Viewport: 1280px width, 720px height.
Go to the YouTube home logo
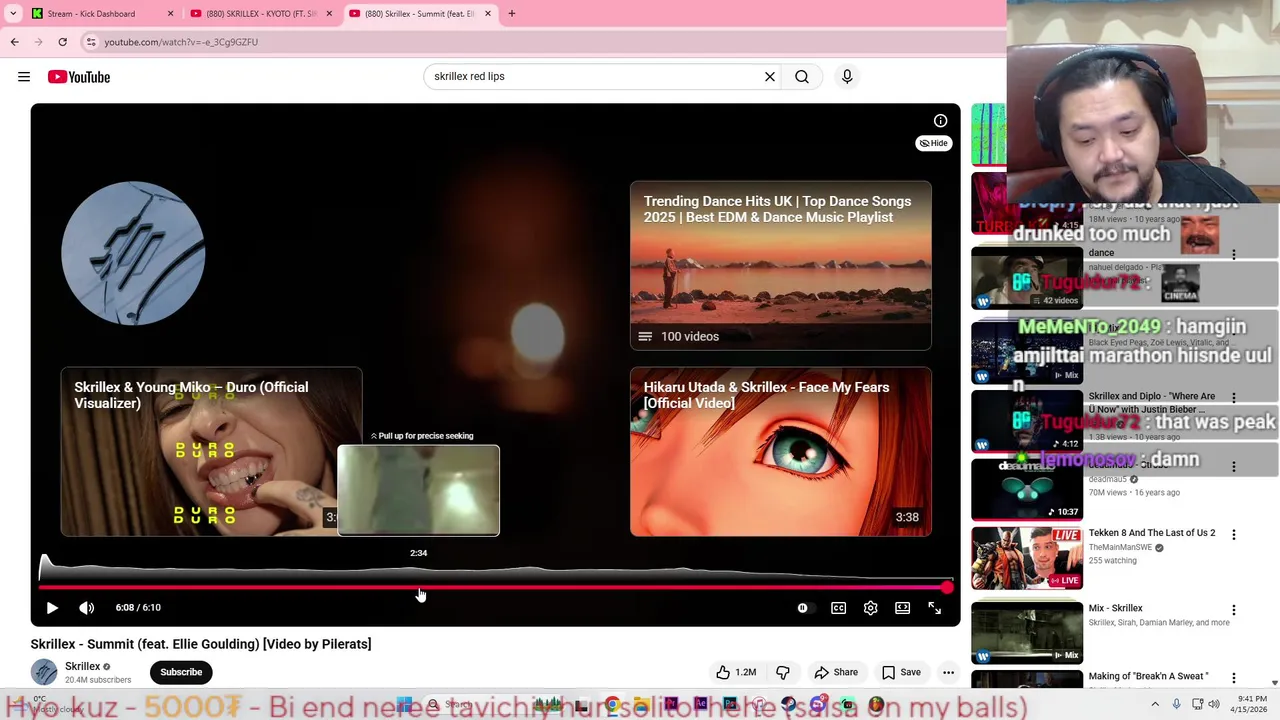[x=79, y=77]
